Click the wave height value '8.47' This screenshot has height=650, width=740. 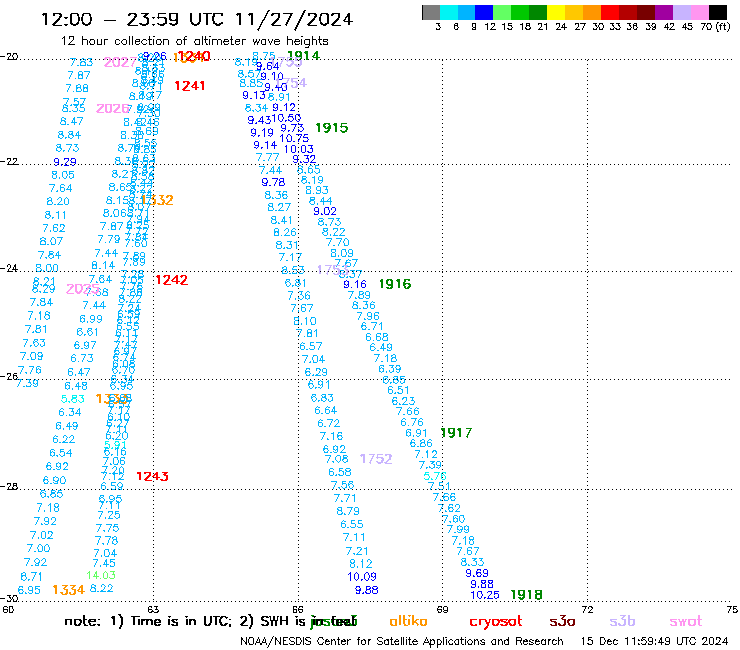71,121
